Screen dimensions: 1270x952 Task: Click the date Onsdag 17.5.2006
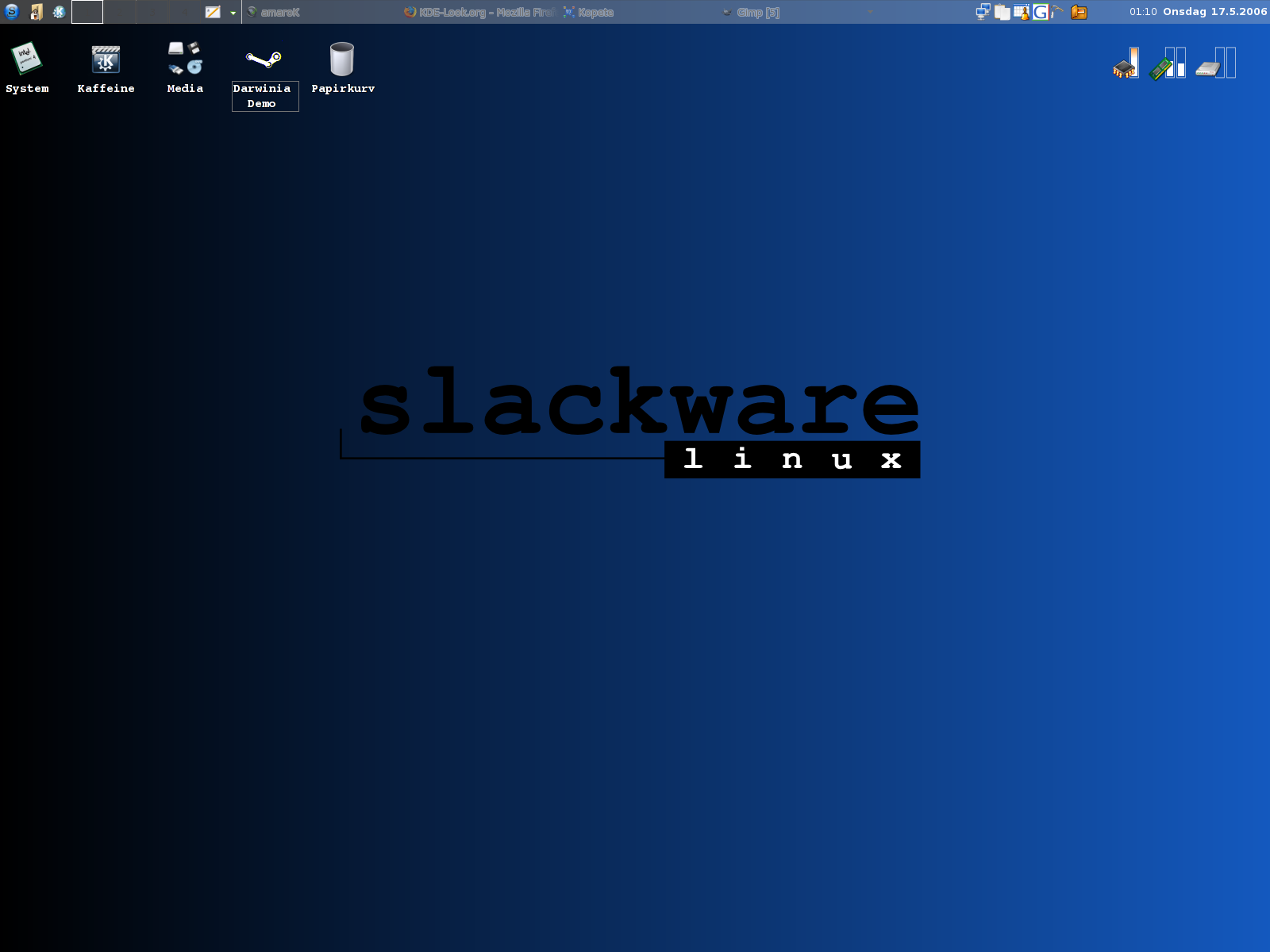pyautogui.click(x=1215, y=12)
